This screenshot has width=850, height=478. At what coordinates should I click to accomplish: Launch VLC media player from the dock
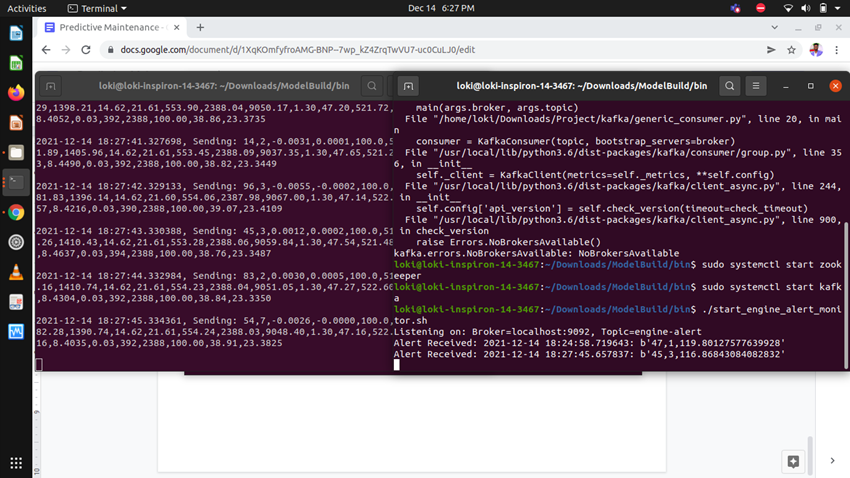(16, 272)
